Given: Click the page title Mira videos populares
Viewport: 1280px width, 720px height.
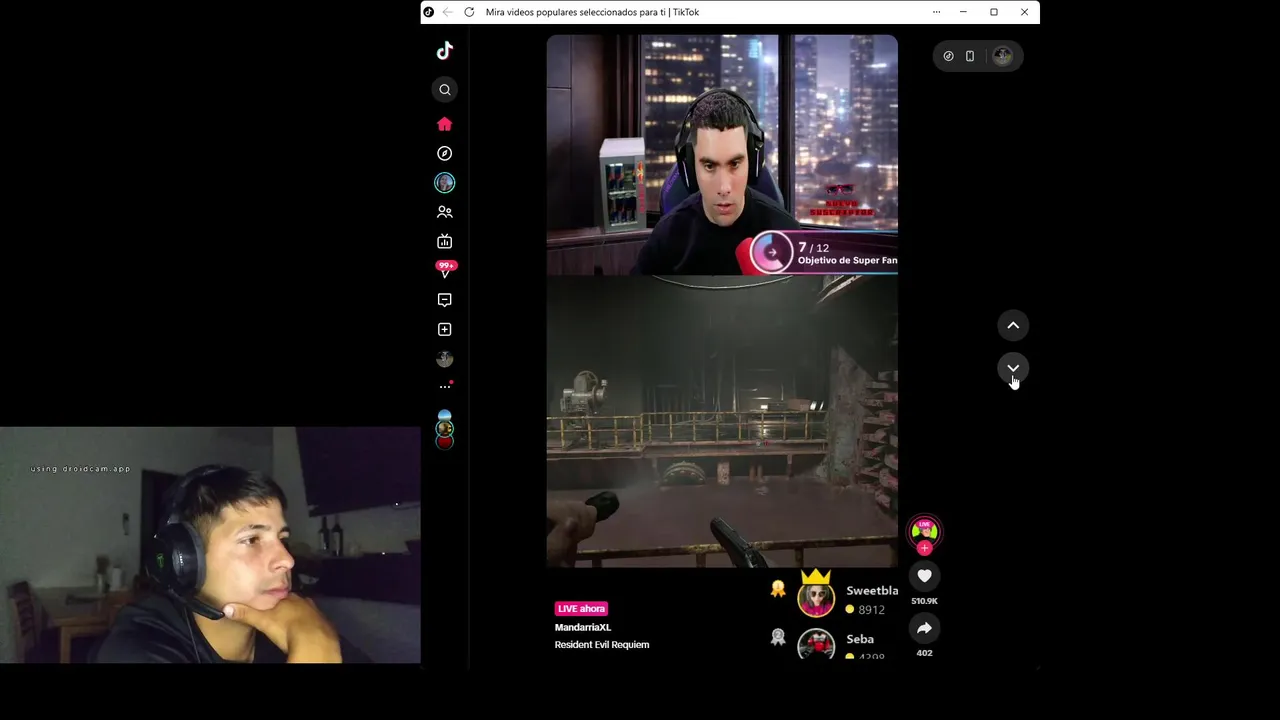Looking at the screenshot, I should [x=592, y=12].
